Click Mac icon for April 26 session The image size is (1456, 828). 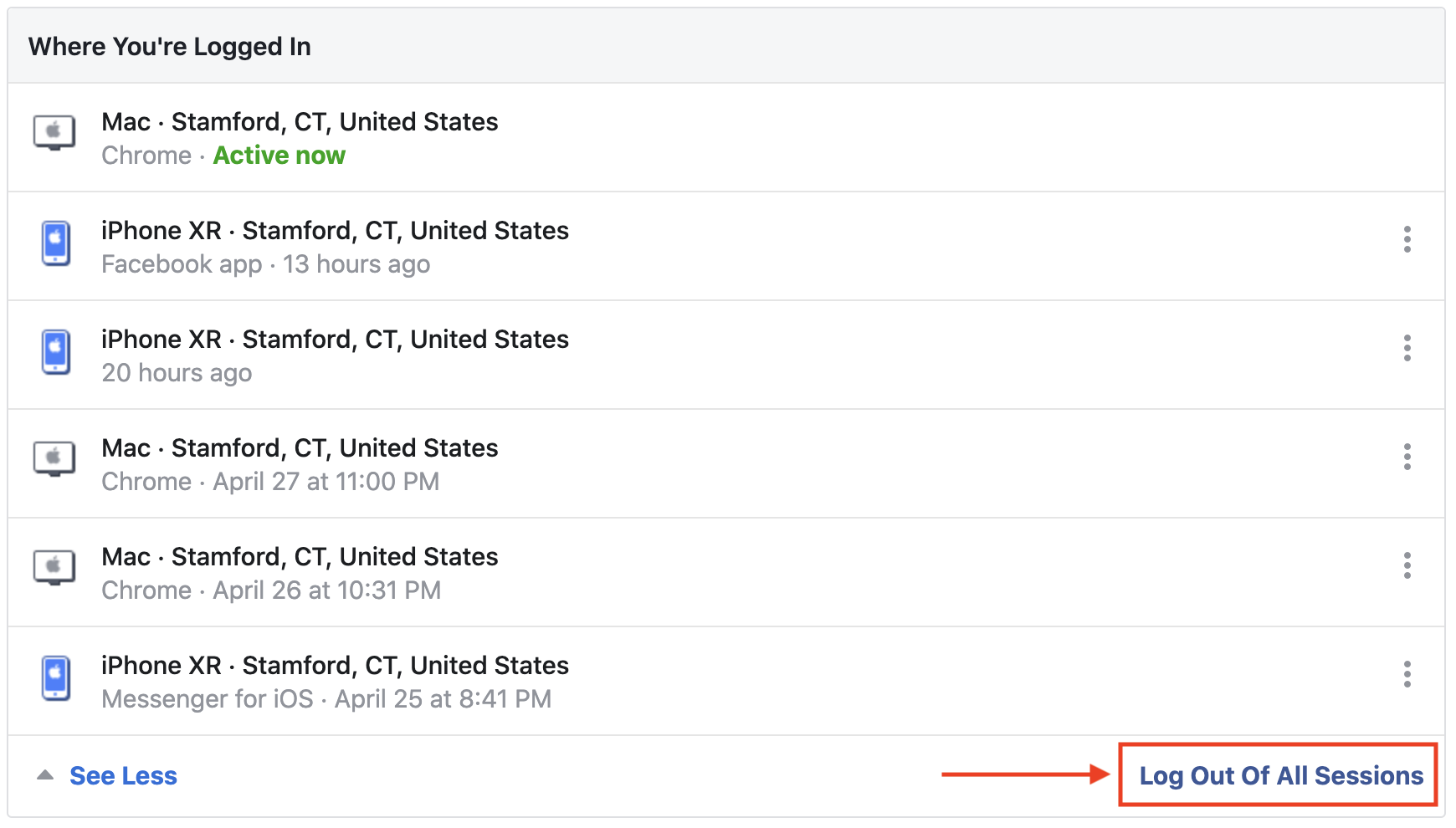[54, 567]
